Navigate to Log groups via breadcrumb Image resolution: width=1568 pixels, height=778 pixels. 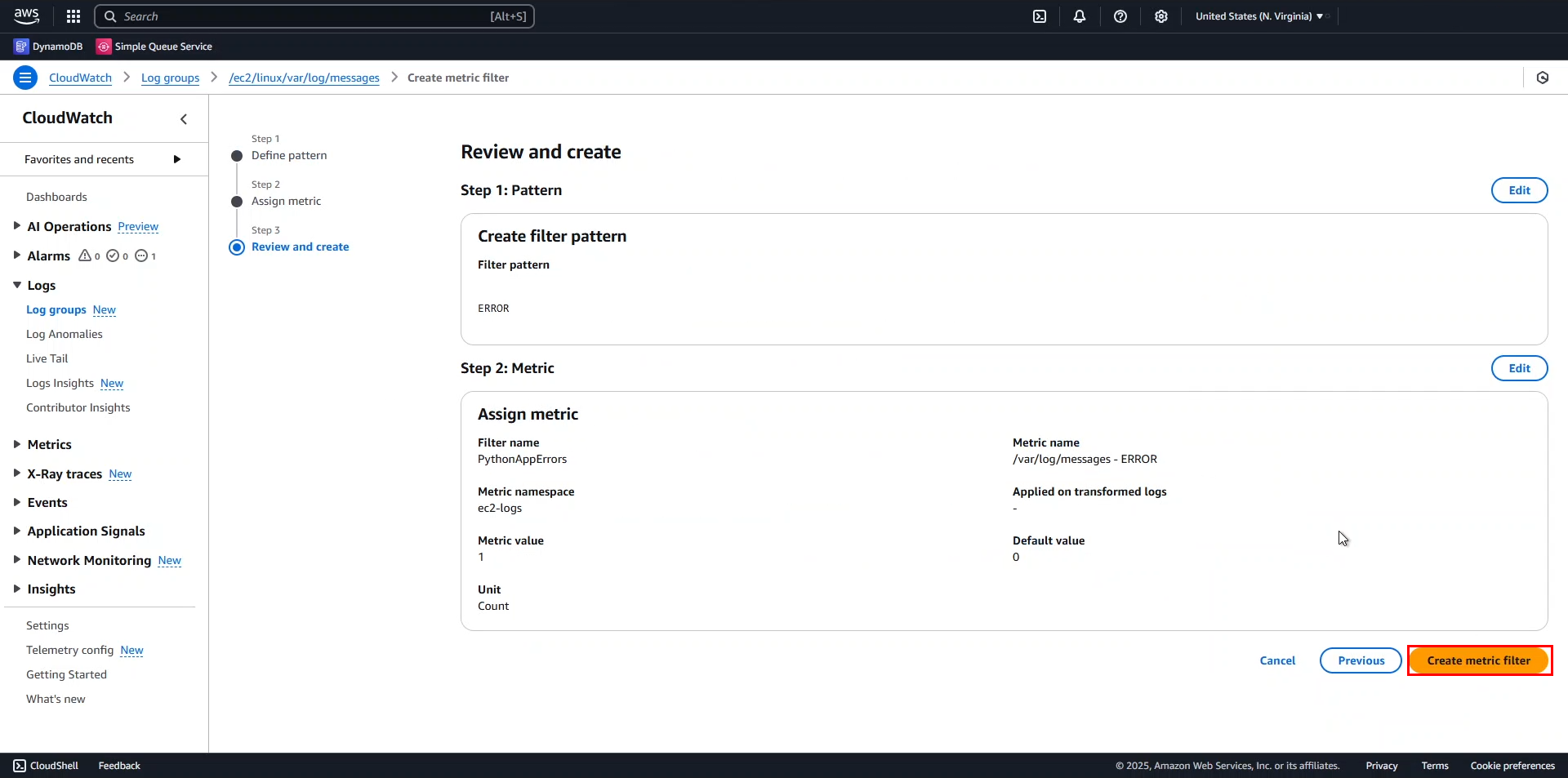point(170,78)
